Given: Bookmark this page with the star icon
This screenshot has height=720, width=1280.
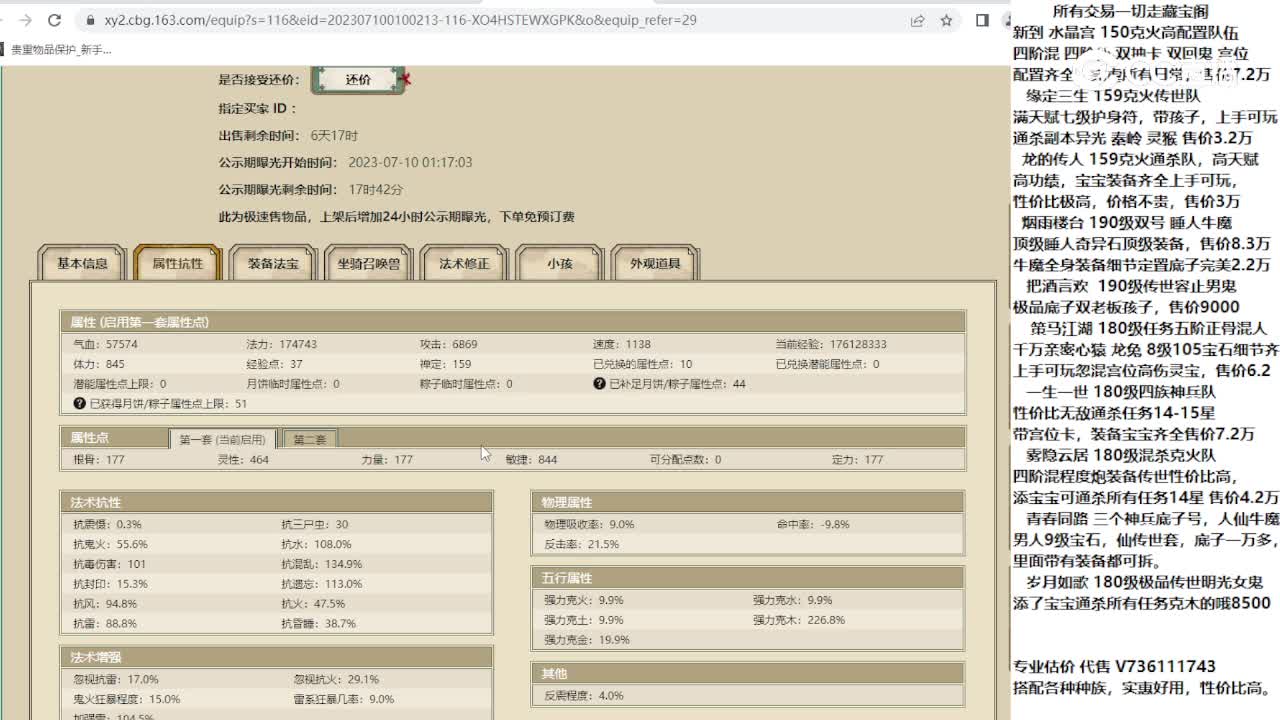Looking at the screenshot, I should point(946,20).
